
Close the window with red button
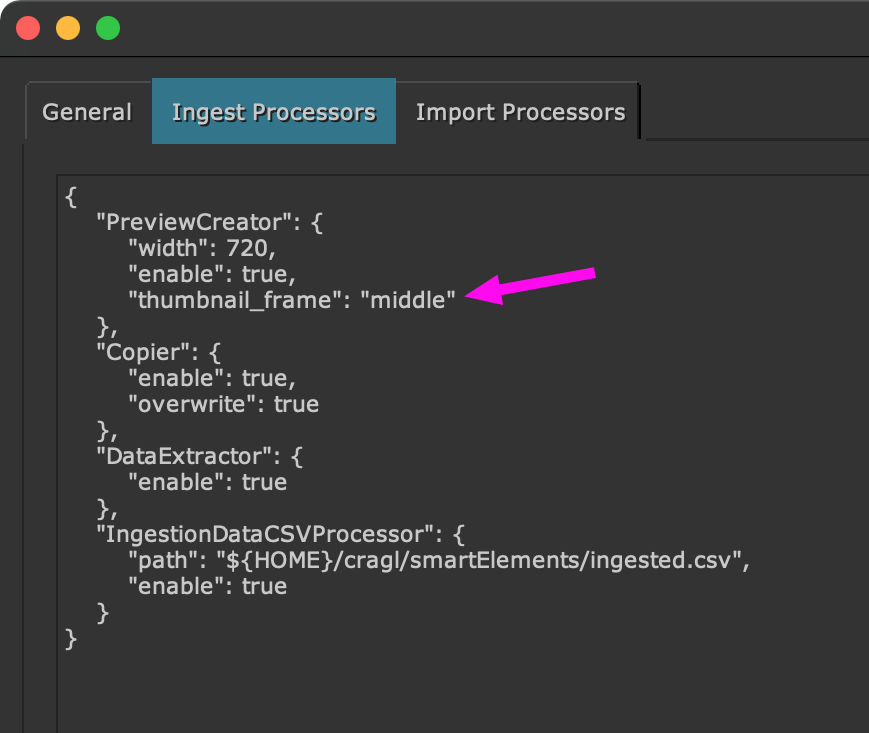[x=28, y=28]
